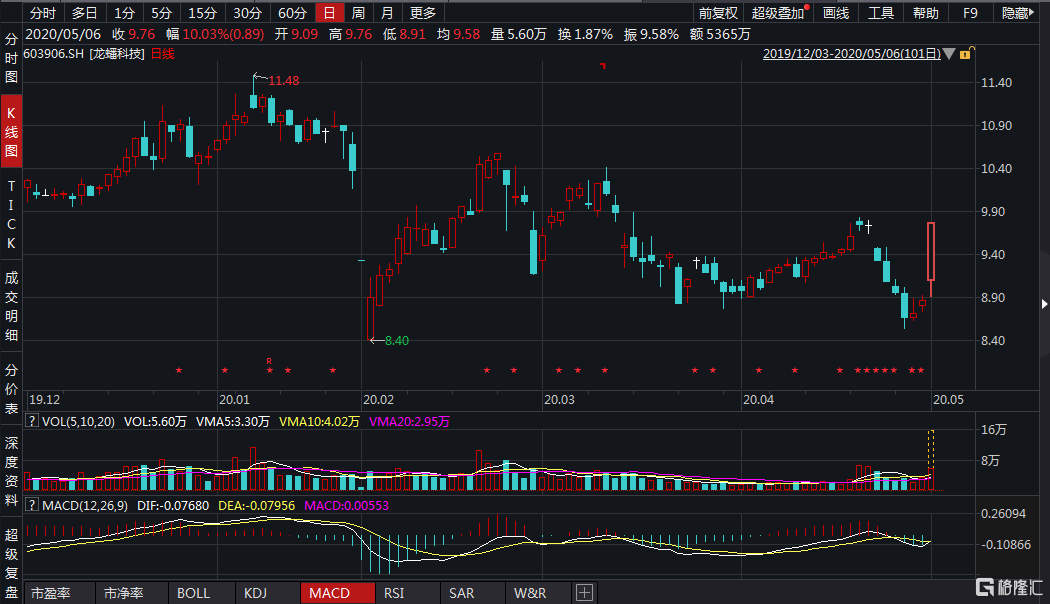This screenshot has width=1050, height=604.
Task: Click VOL(5,10,20) indicator title
Action: (x=78, y=421)
